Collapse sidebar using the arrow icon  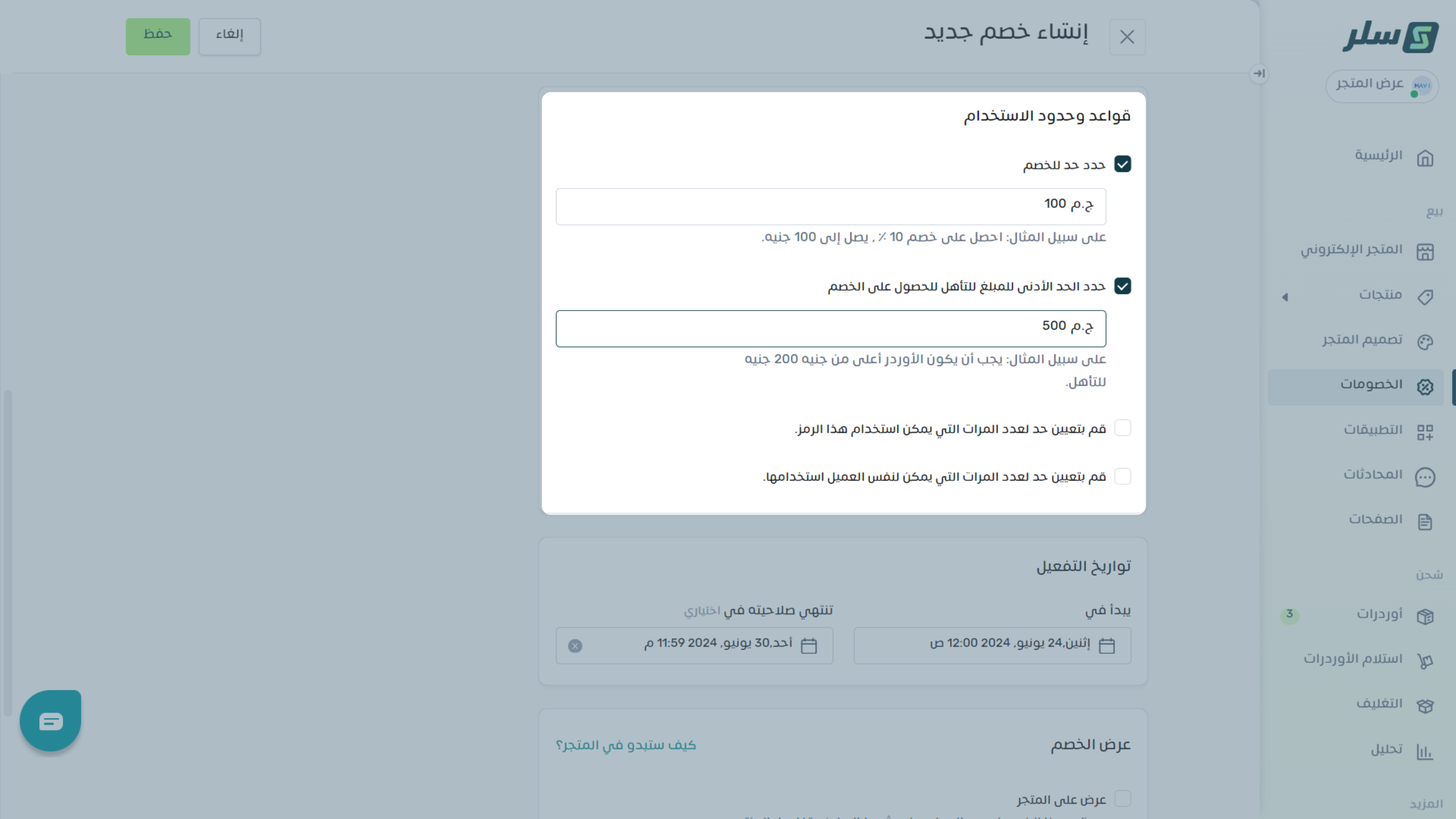click(x=1259, y=73)
